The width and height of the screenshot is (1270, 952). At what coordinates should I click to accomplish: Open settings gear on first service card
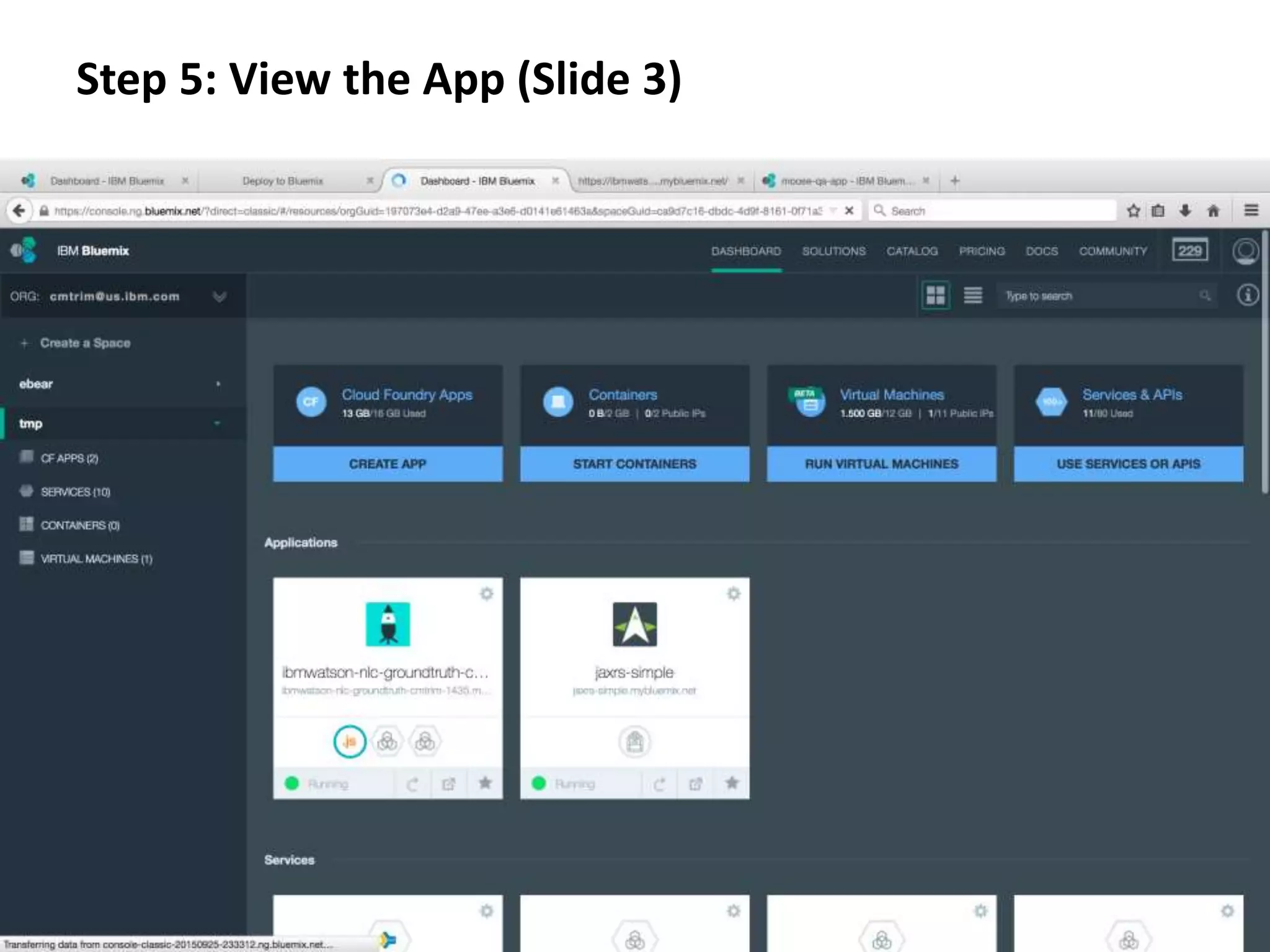click(487, 911)
